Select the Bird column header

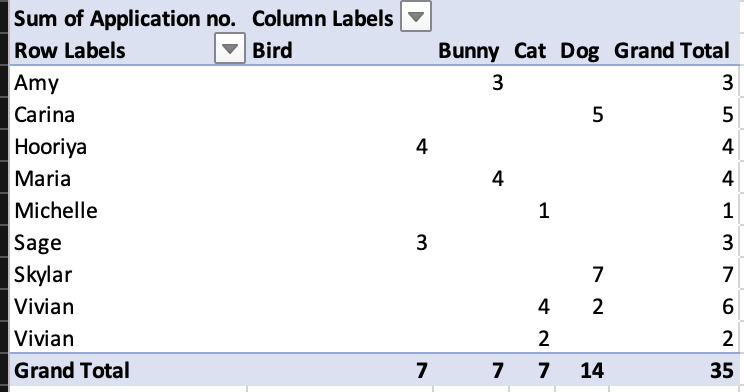click(x=272, y=50)
